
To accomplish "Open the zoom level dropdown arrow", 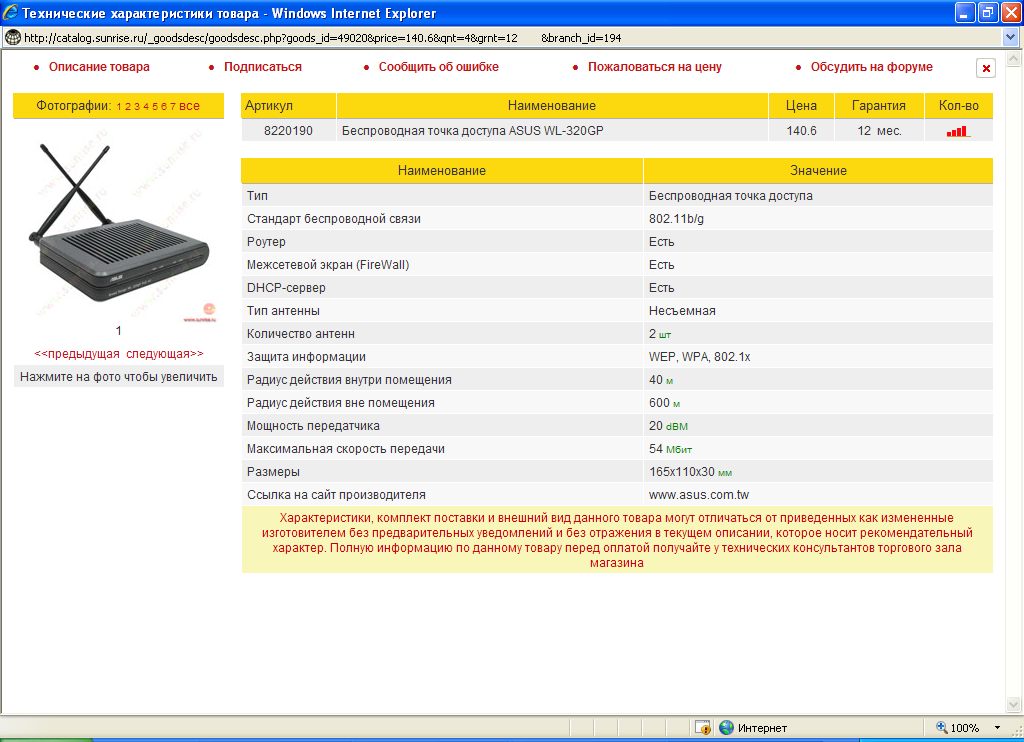I will click(997, 728).
